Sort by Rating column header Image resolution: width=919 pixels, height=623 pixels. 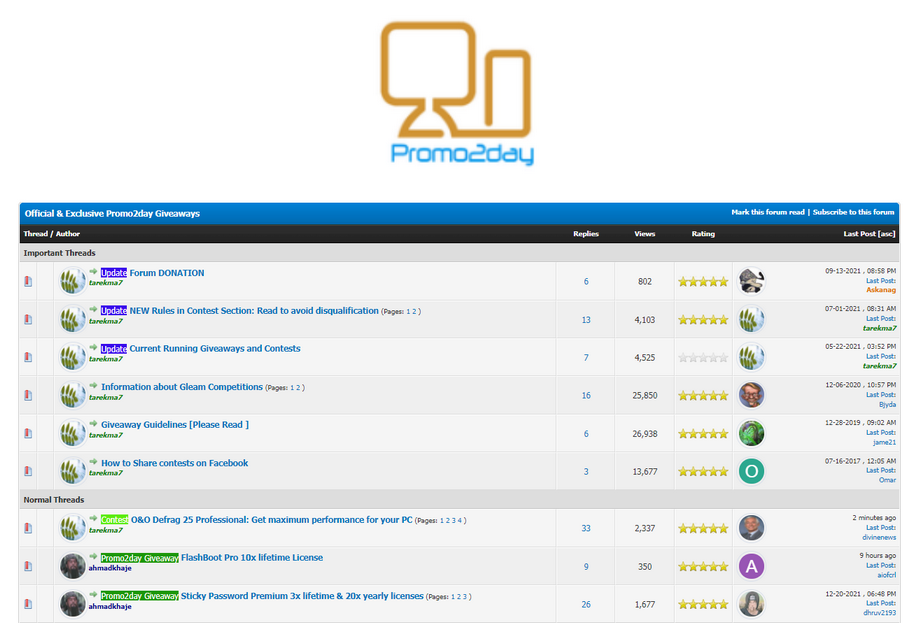tap(703, 234)
